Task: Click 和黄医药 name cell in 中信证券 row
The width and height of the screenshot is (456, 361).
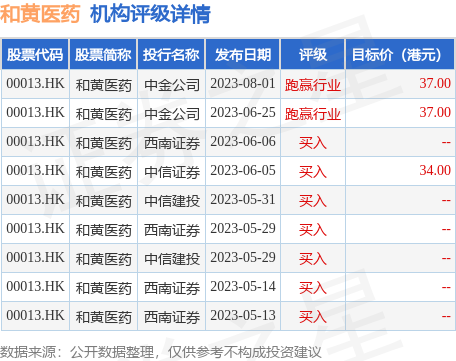Action: pyautogui.click(x=104, y=172)
